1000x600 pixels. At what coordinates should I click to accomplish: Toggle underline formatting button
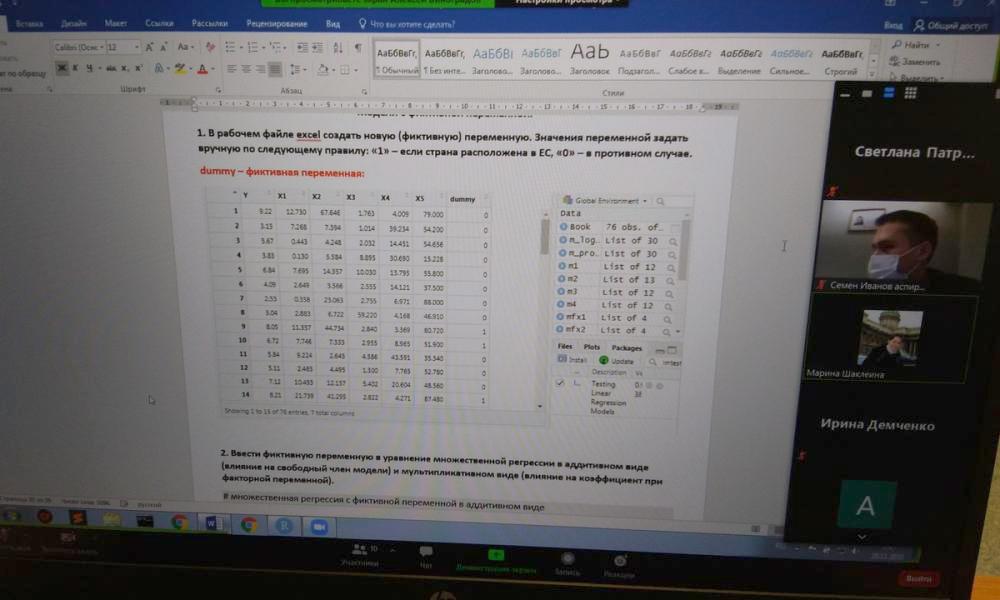[90, 68]
